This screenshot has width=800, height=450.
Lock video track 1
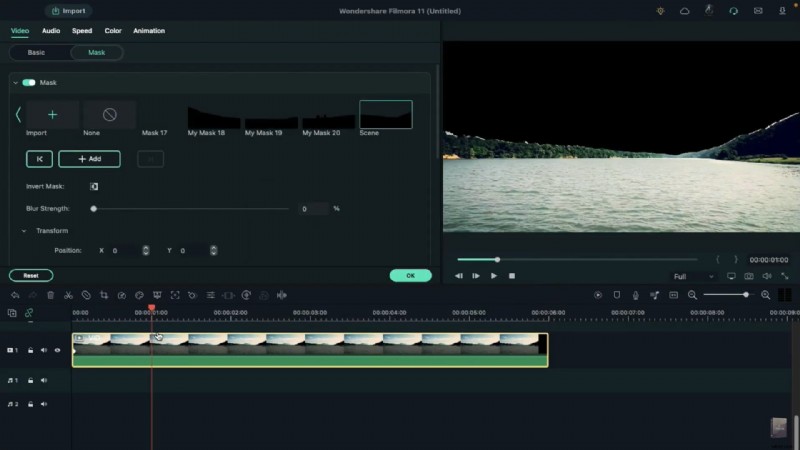click(31, 350)
